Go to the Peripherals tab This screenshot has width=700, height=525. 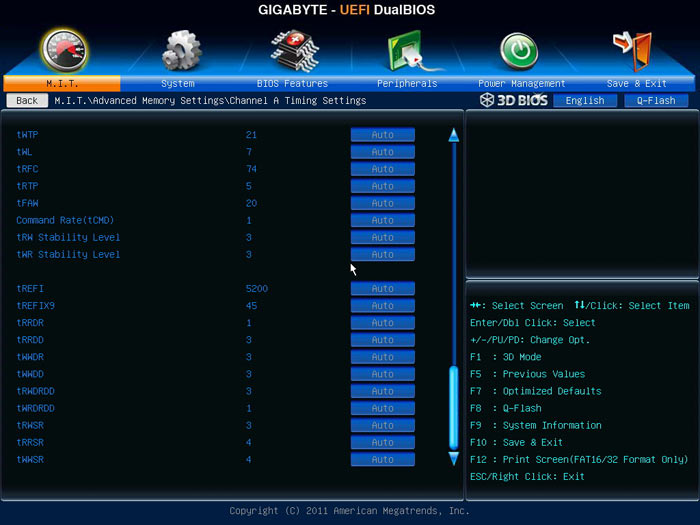pyautogui.click(x=407, y=83)
